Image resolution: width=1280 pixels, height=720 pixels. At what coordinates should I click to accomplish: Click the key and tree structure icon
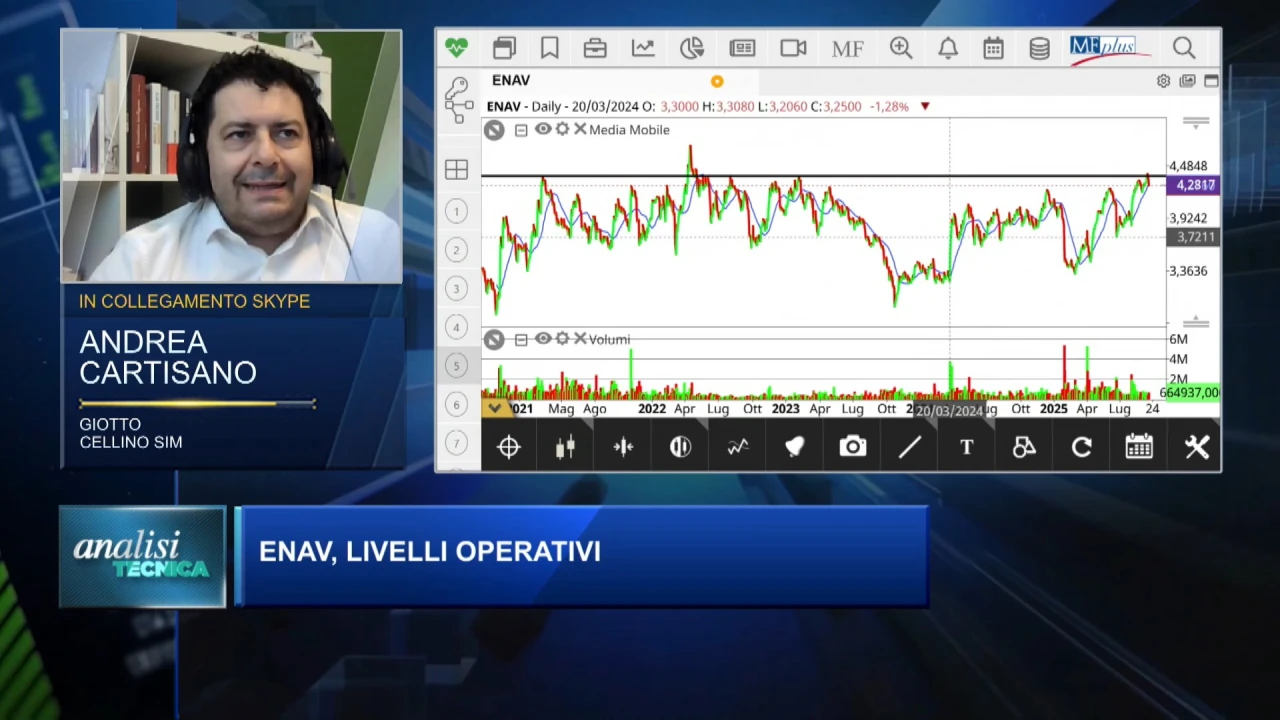458,101
